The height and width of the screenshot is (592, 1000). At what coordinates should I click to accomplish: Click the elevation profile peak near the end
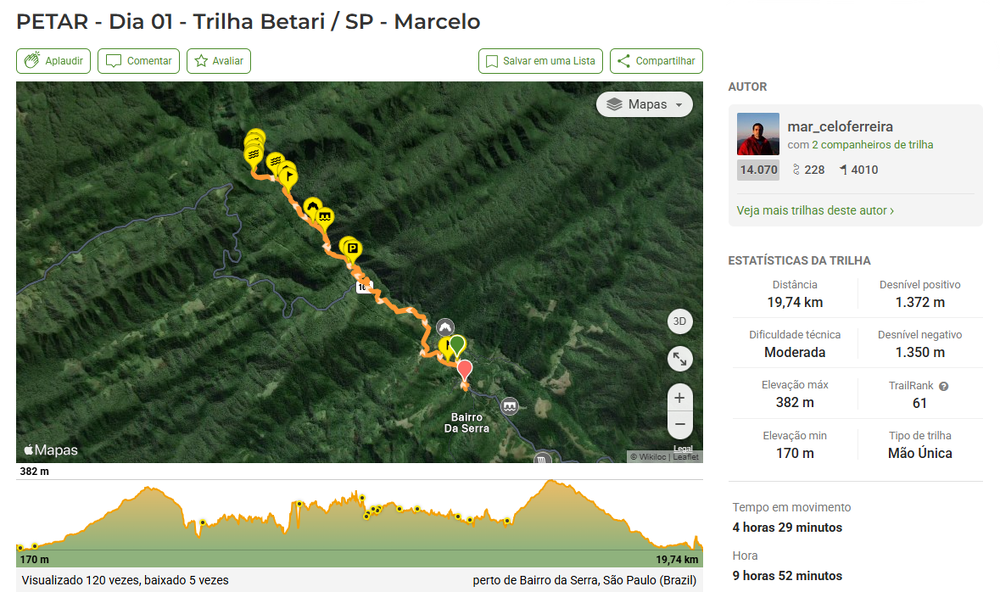[x=549, y=483]
